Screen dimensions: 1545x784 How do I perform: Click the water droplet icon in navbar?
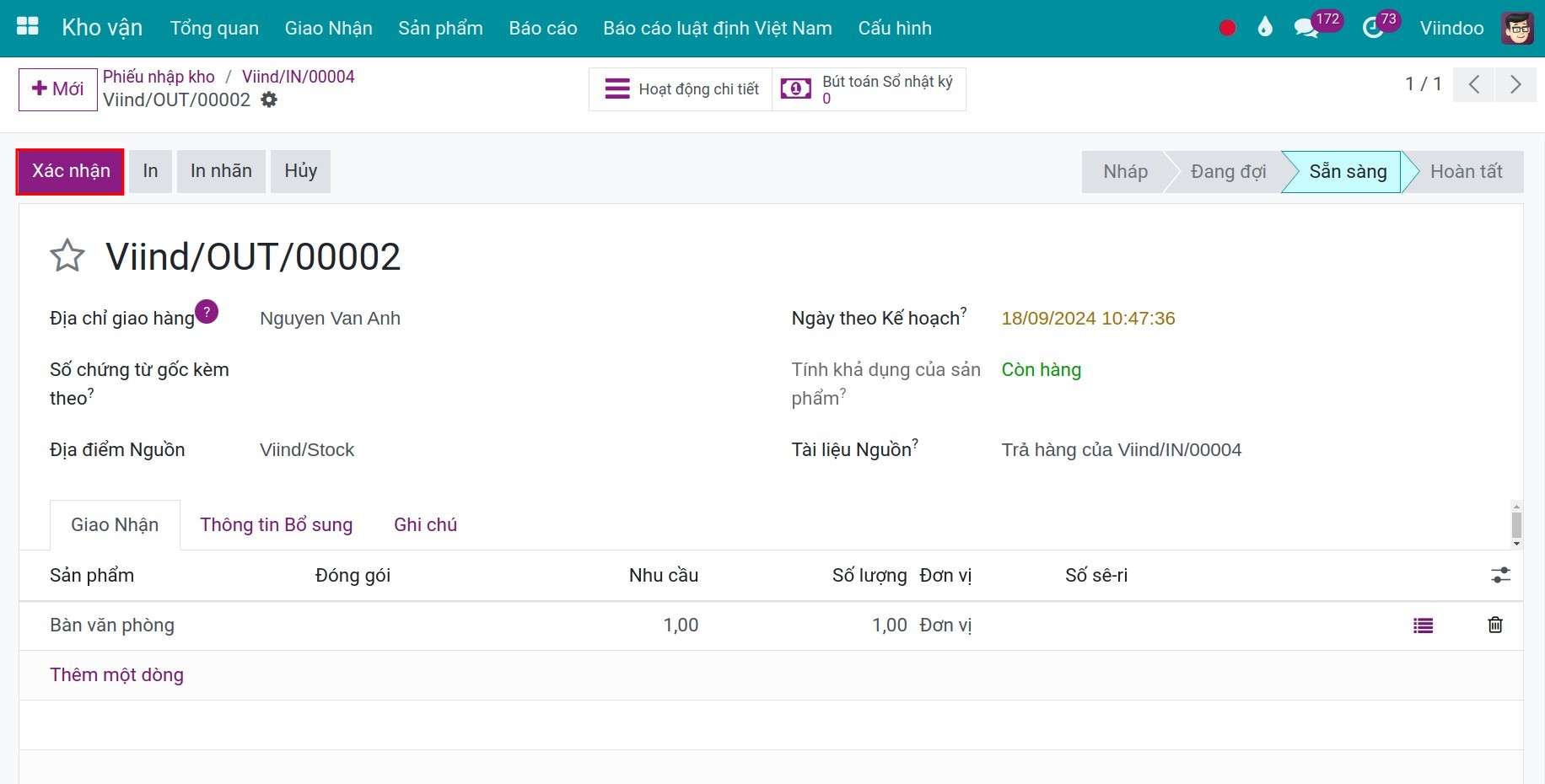tap(1264, 28)
